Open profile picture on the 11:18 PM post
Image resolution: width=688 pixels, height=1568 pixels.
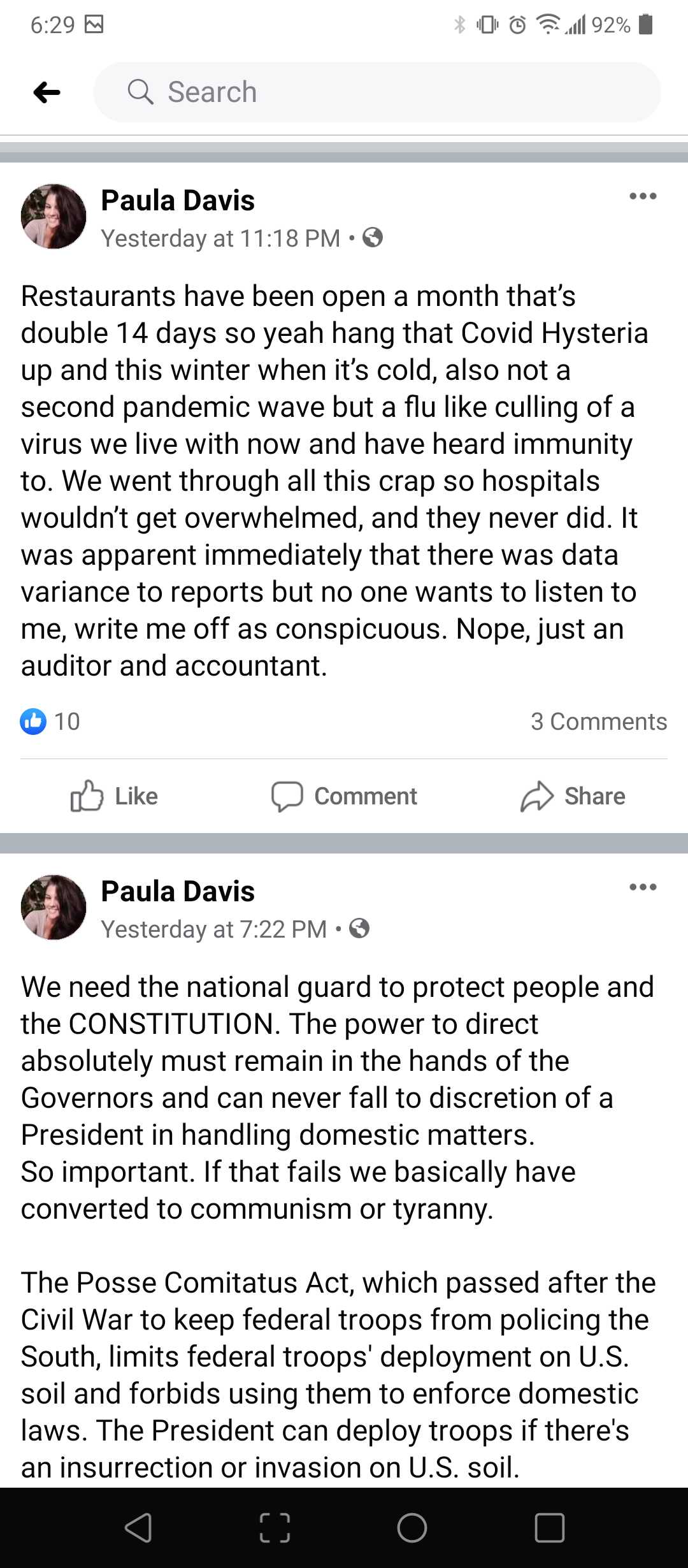[54, 217]
